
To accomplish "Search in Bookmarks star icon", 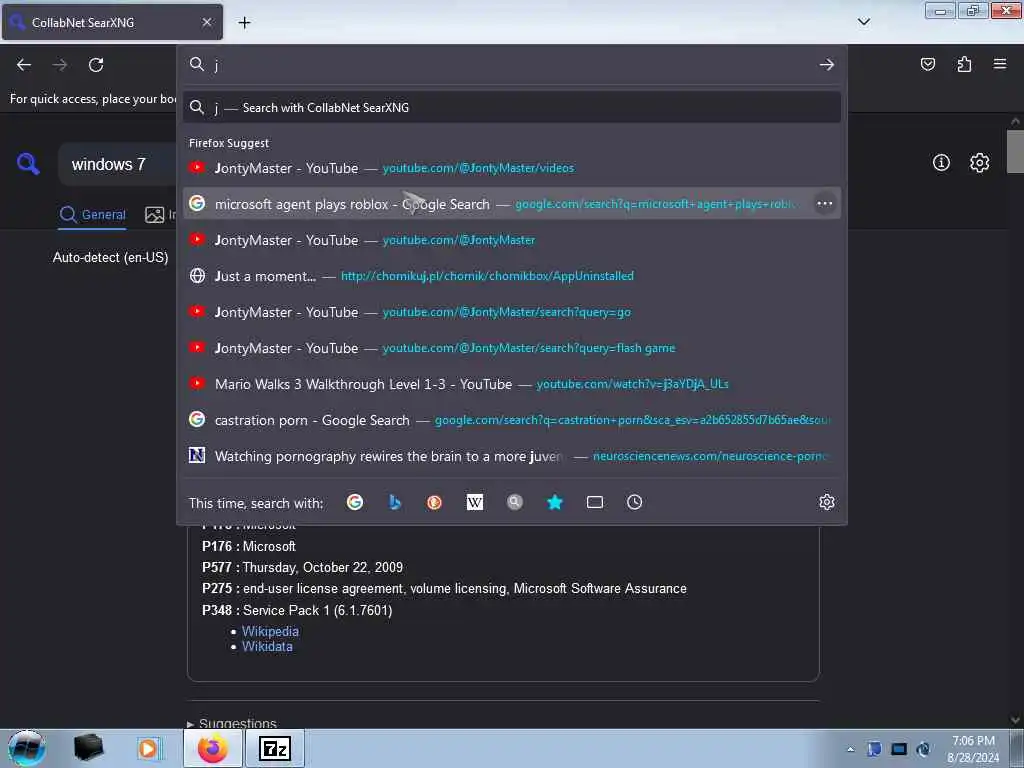I will pyautogui.click(x=554, y=502).
